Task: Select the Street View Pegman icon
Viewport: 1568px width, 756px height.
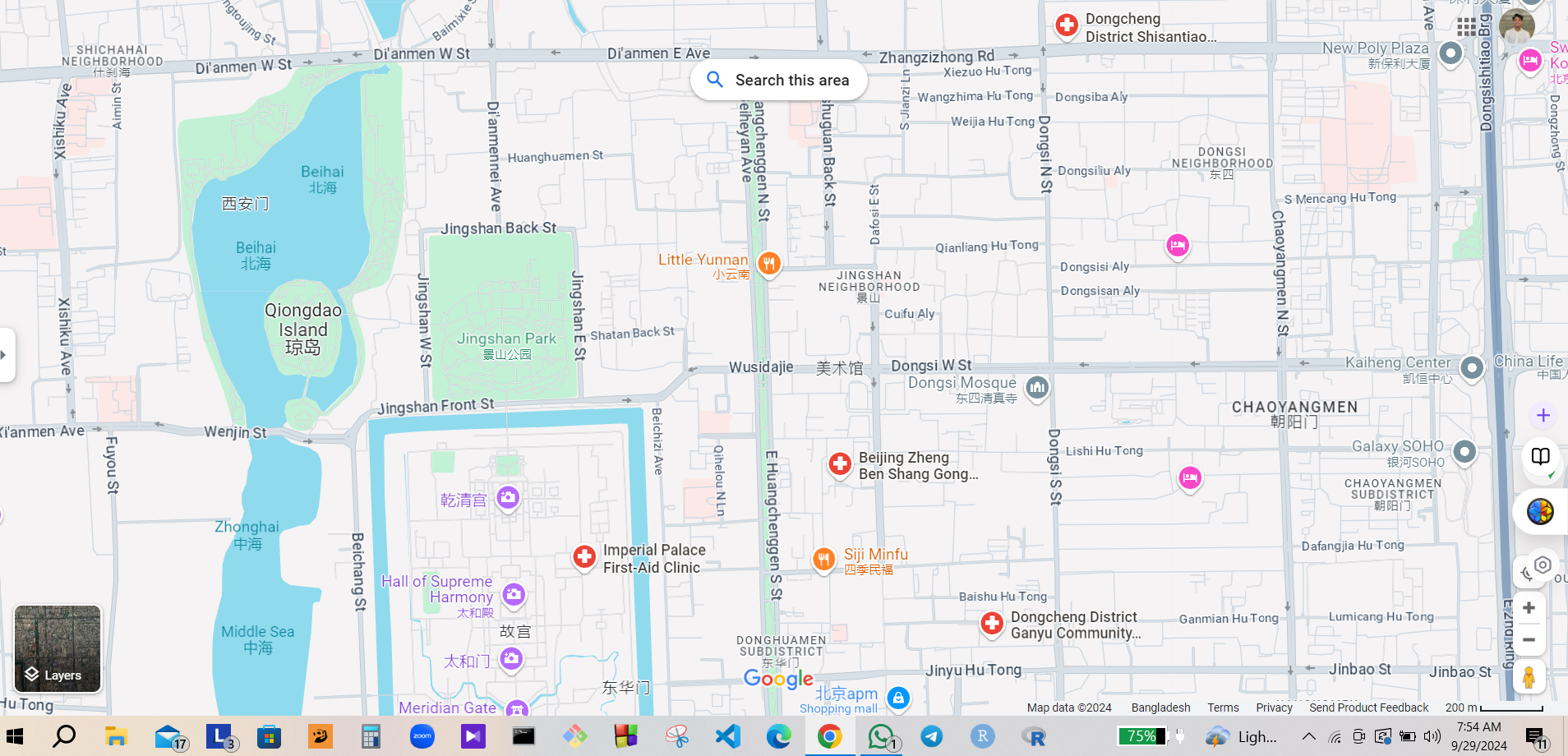Action: point(1529,678)
